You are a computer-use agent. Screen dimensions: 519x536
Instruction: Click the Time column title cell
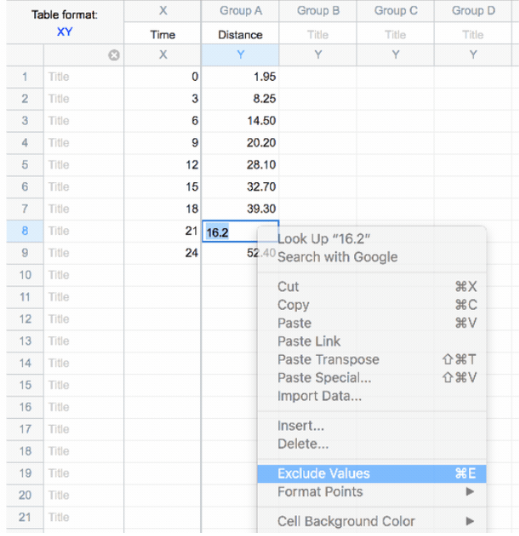point(163,34)
